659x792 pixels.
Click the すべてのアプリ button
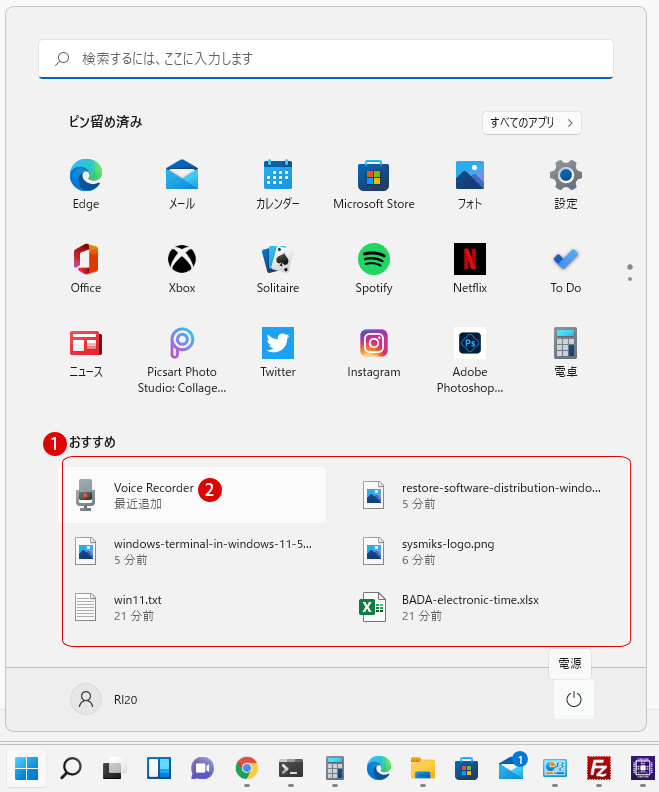click(x=532, y=123)
